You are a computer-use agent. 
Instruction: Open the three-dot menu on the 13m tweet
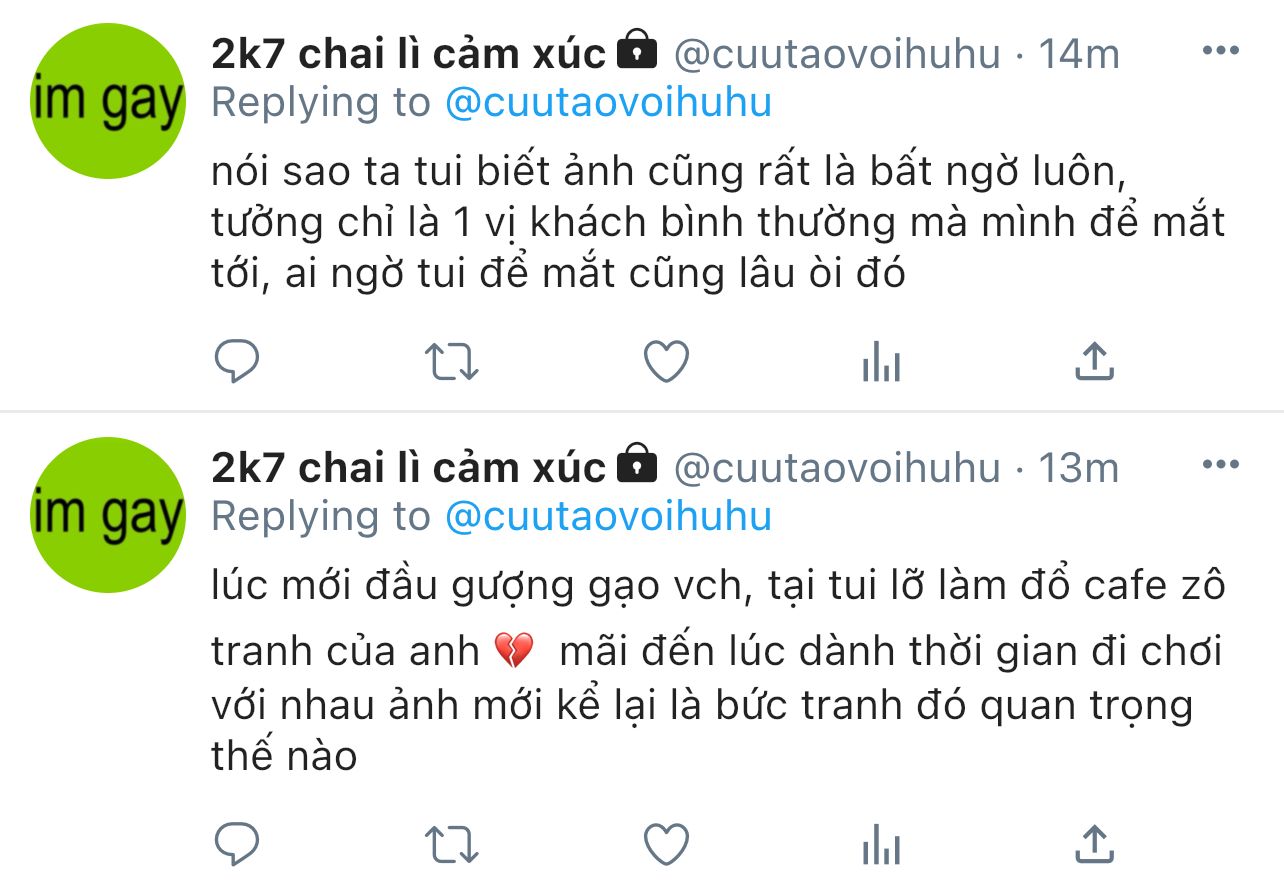1220,465
